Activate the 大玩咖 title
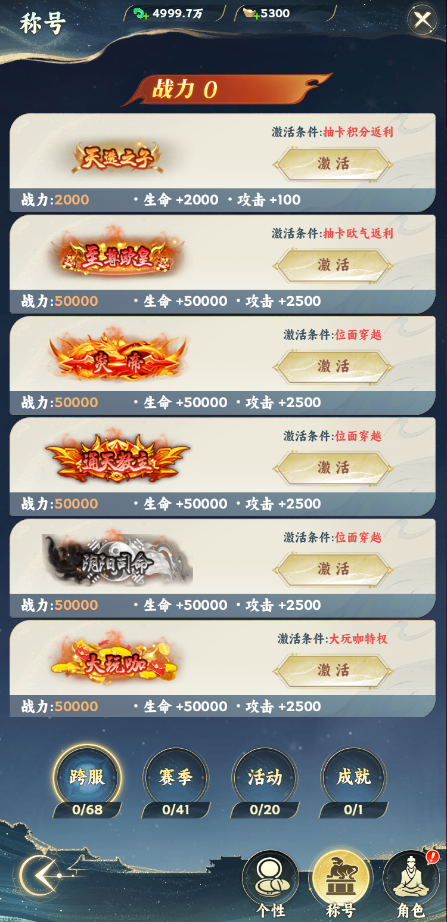The height and width of the screenshot is (922, 447). [x=333, y=670]
